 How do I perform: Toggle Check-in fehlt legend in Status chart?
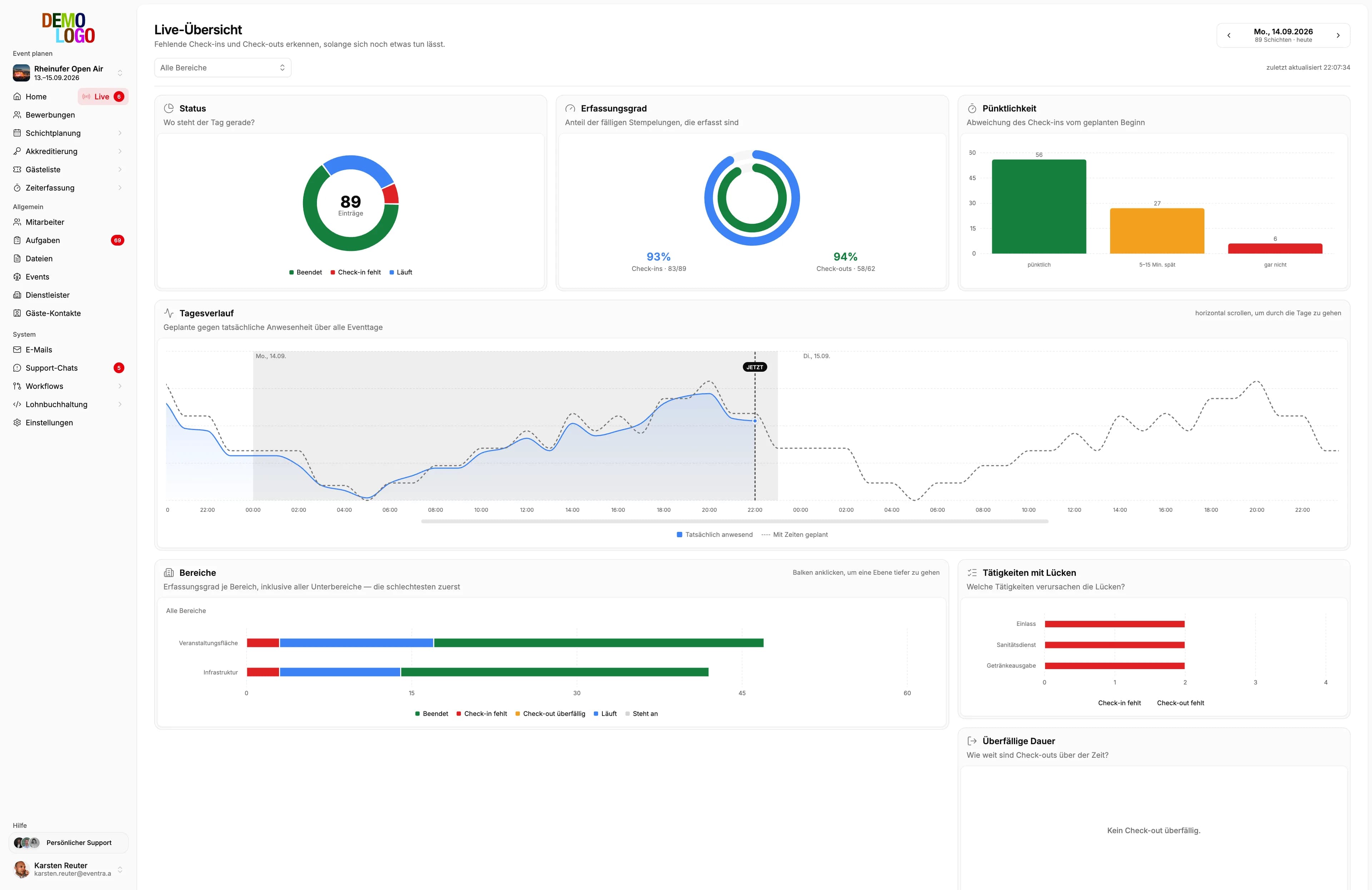tap(356, 272)
